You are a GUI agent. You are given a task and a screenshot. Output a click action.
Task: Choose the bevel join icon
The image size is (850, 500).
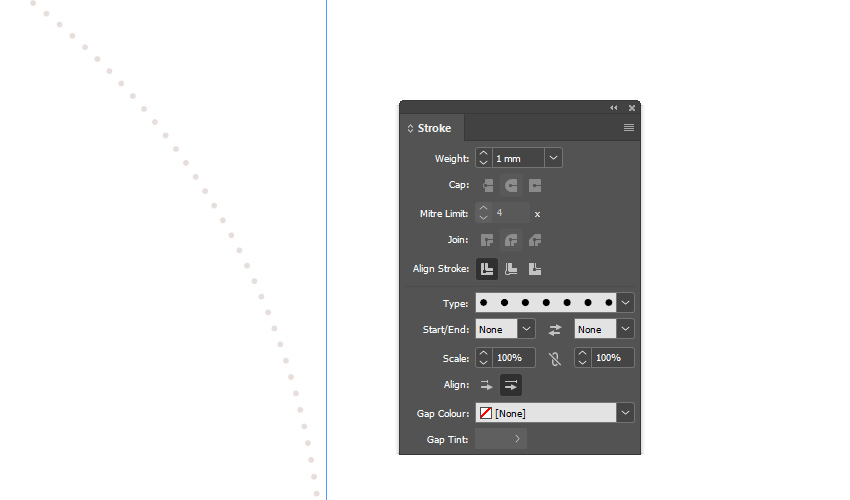pyautogui.click(x=535, y=240)
